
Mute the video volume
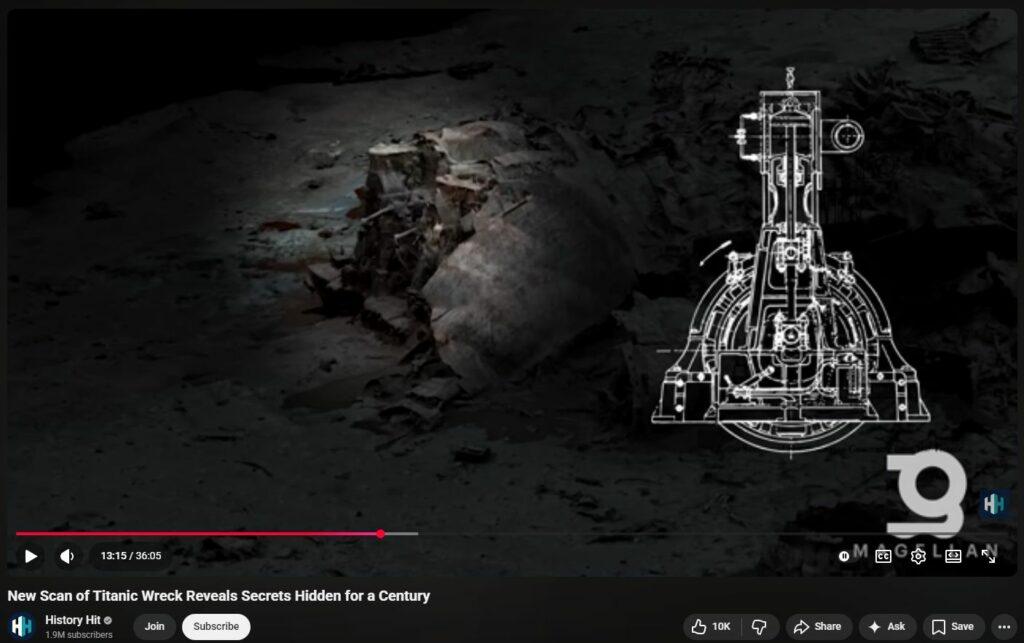tap(67, 556)
